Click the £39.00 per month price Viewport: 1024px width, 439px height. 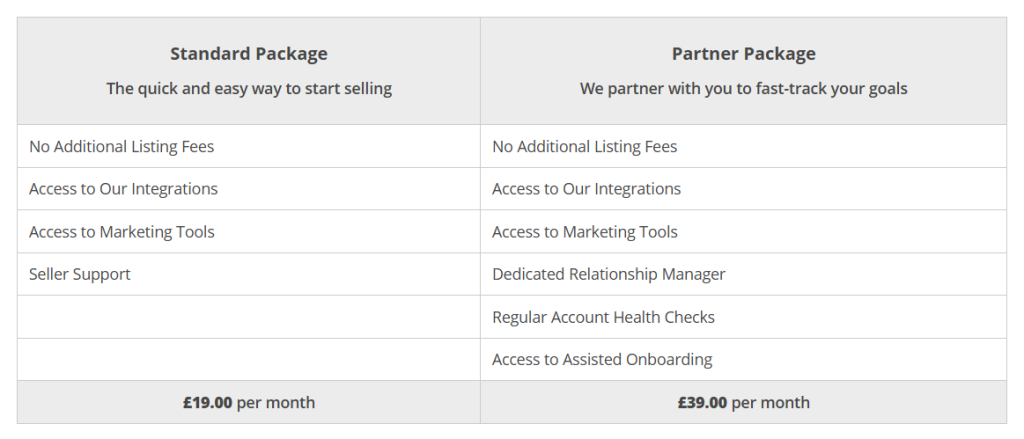(x=743, y=402)
